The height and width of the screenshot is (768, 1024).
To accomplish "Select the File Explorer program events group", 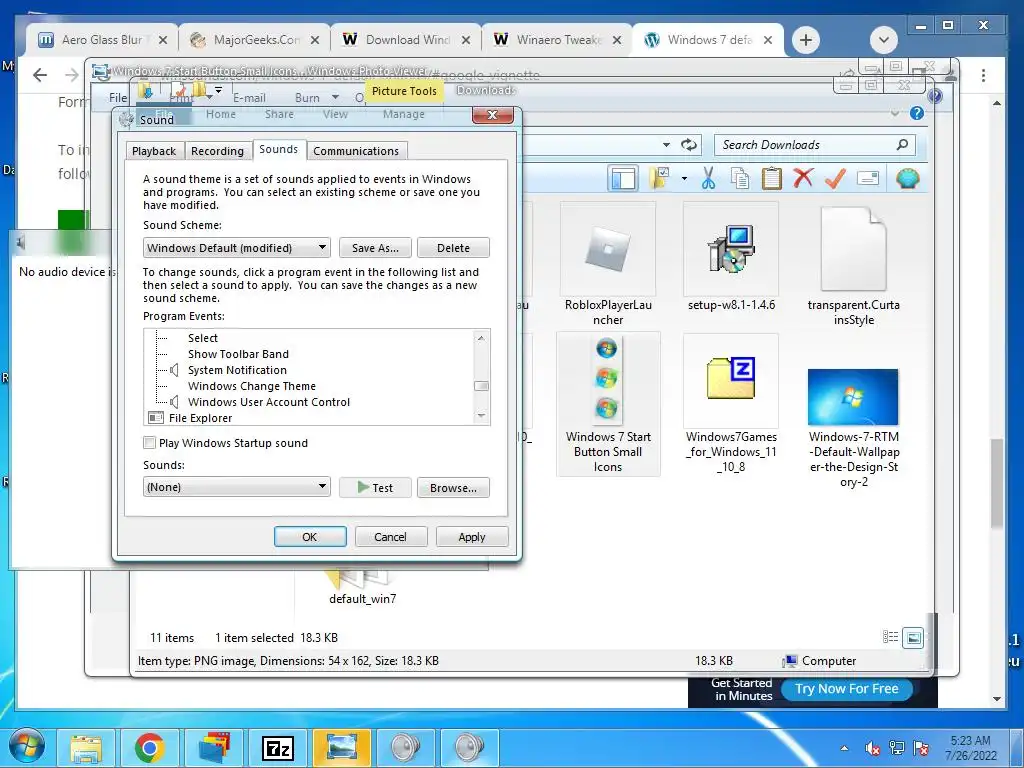I will (x=200, y=418).
